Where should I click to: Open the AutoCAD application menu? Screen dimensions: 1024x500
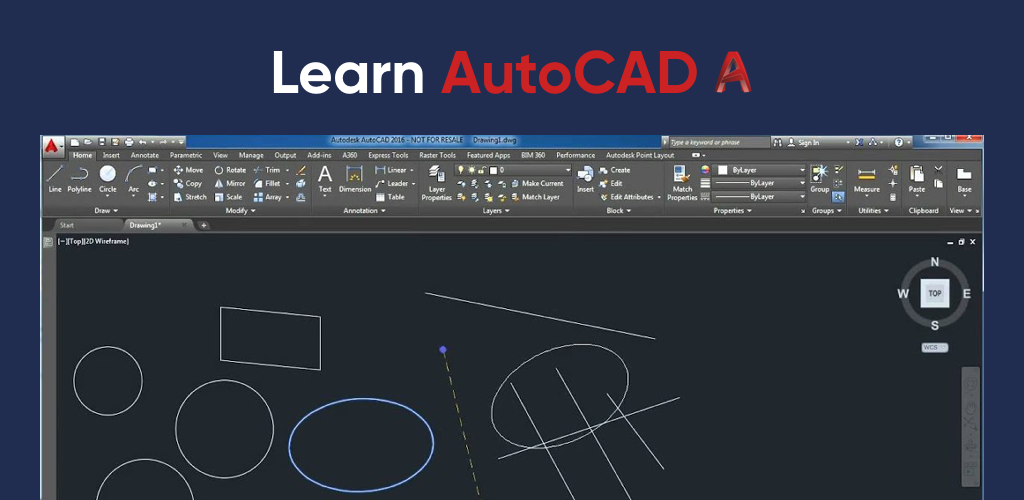coord(53,146)
